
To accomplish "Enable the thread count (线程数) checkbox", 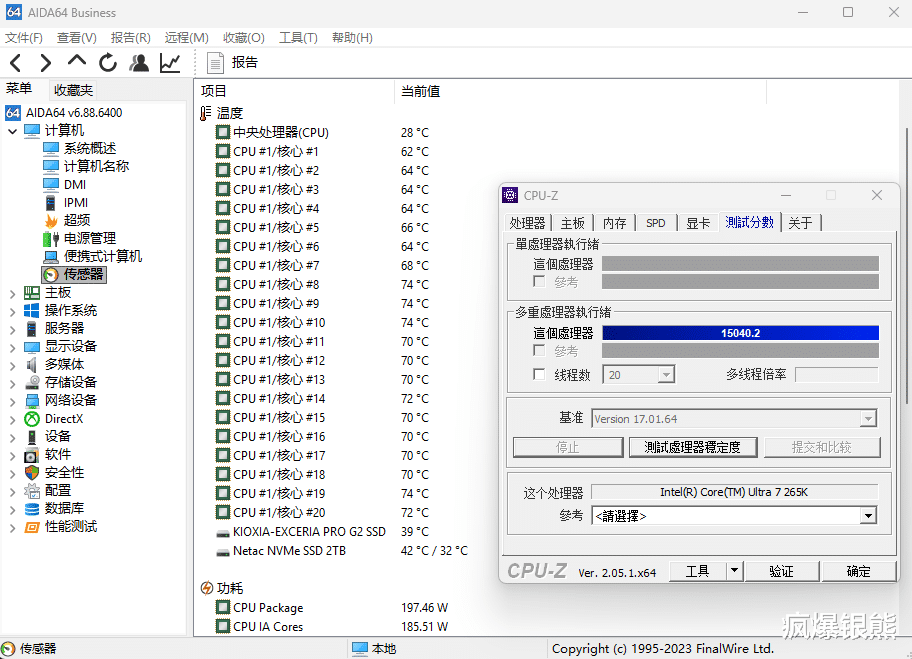I will coord(539,374).
